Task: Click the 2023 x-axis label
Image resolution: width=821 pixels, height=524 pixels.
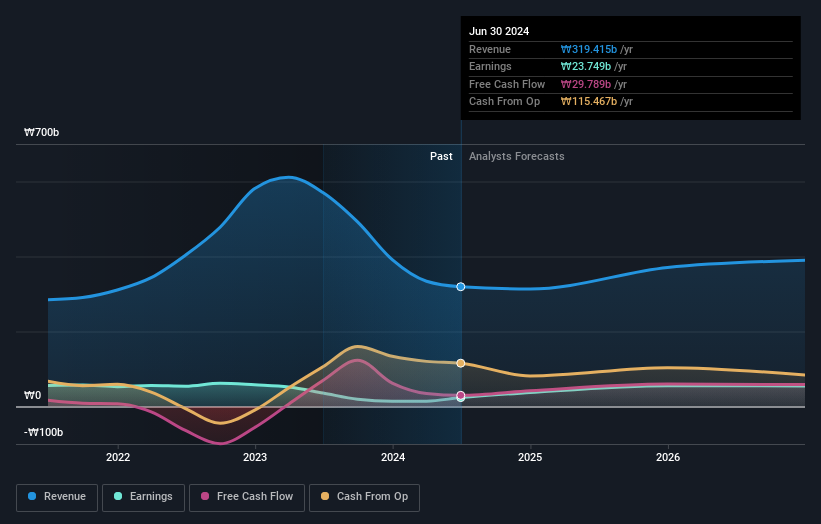Action: click(x=255, y=458)
